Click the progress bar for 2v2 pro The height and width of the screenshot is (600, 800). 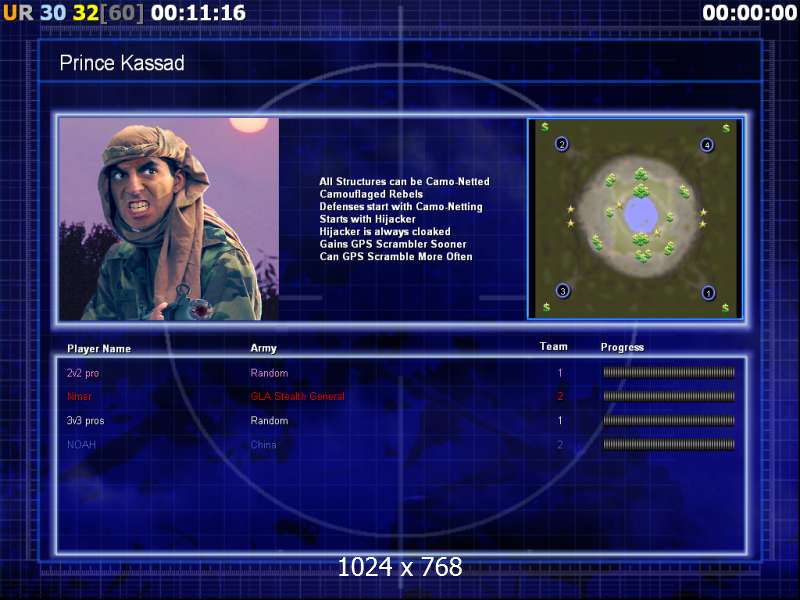[669, 372]
